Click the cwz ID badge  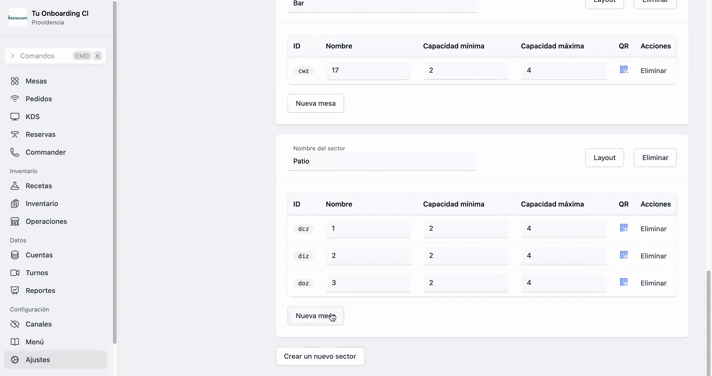point(304,71)
